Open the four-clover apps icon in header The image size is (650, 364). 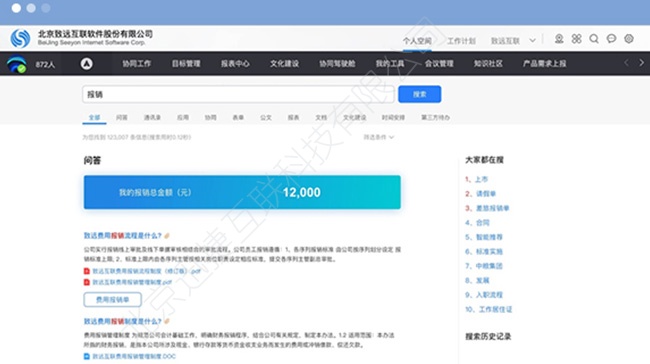point(576,39)
